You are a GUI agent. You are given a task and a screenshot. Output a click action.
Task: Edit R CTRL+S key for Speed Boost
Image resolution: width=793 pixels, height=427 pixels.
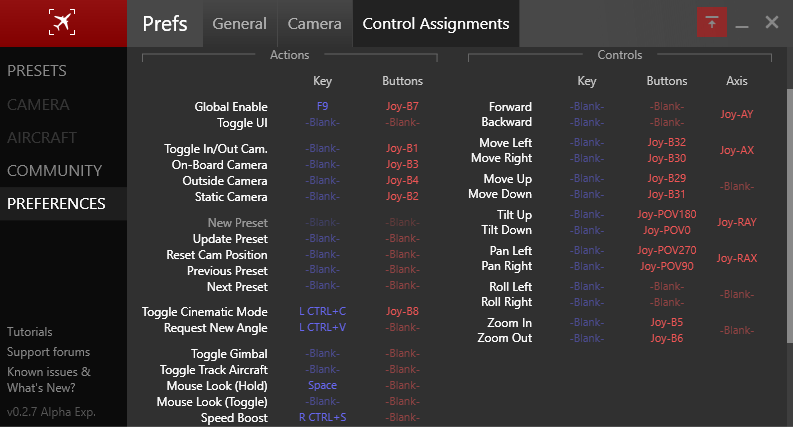pyautogui.click(x=323, y=417)
